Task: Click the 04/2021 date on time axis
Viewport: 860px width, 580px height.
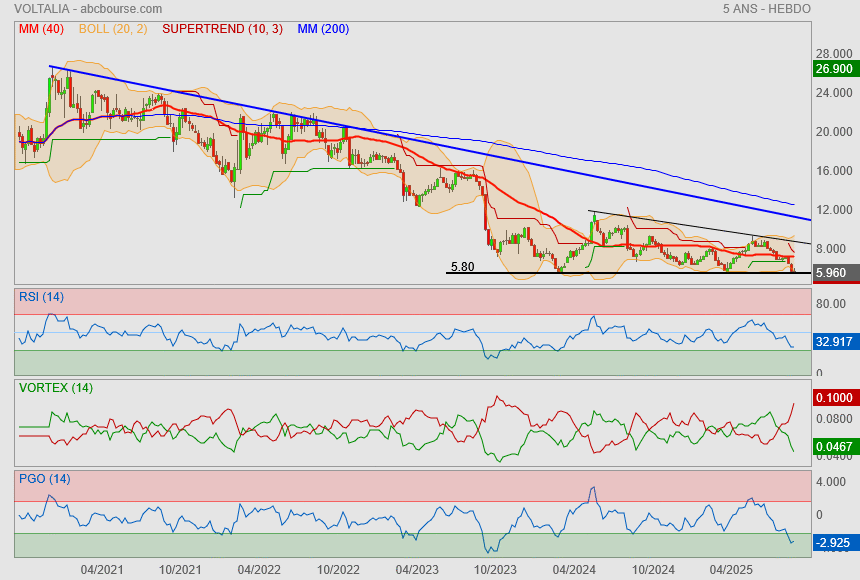Action: coord(102,569)
